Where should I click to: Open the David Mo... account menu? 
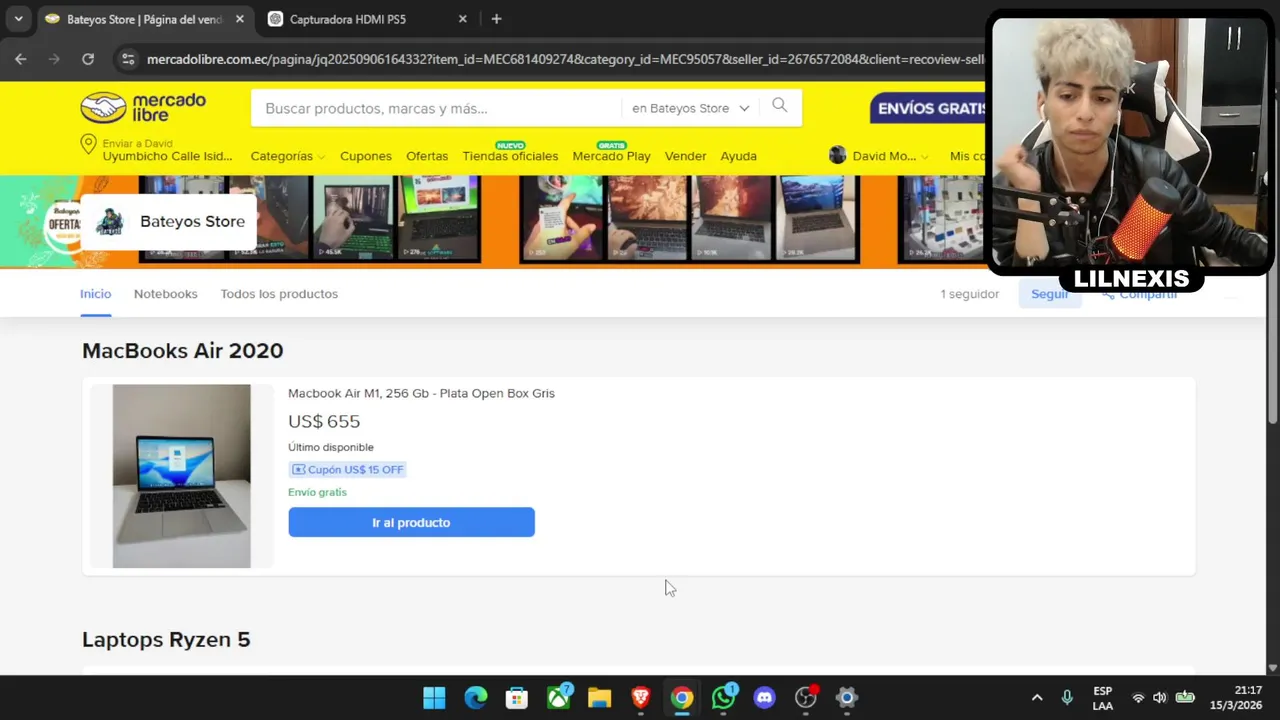(879, 156)
